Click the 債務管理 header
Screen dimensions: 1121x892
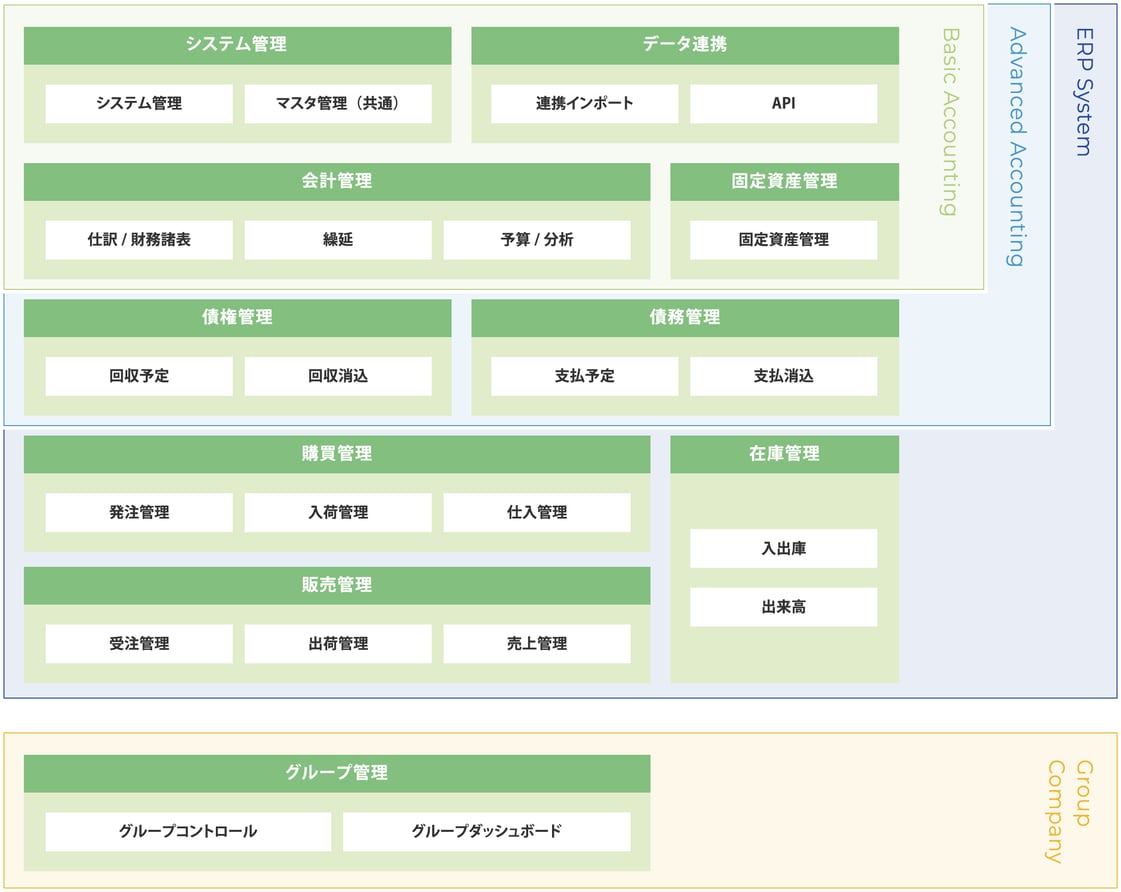click(x=685, y=318)
